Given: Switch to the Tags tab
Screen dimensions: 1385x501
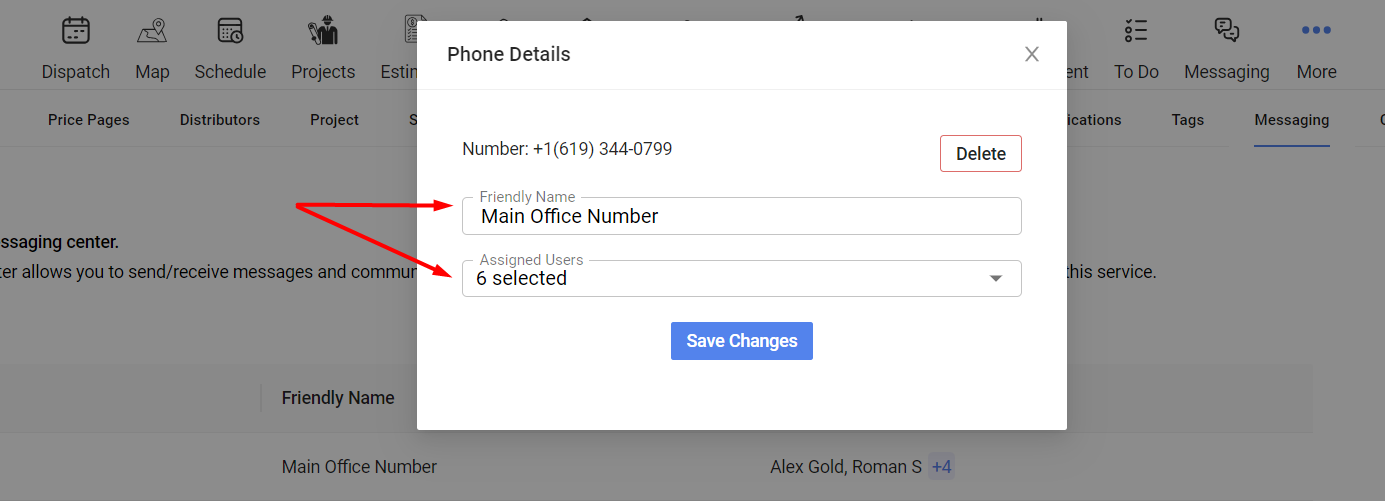Looking at the screenshot, I should coord(1188,120).
